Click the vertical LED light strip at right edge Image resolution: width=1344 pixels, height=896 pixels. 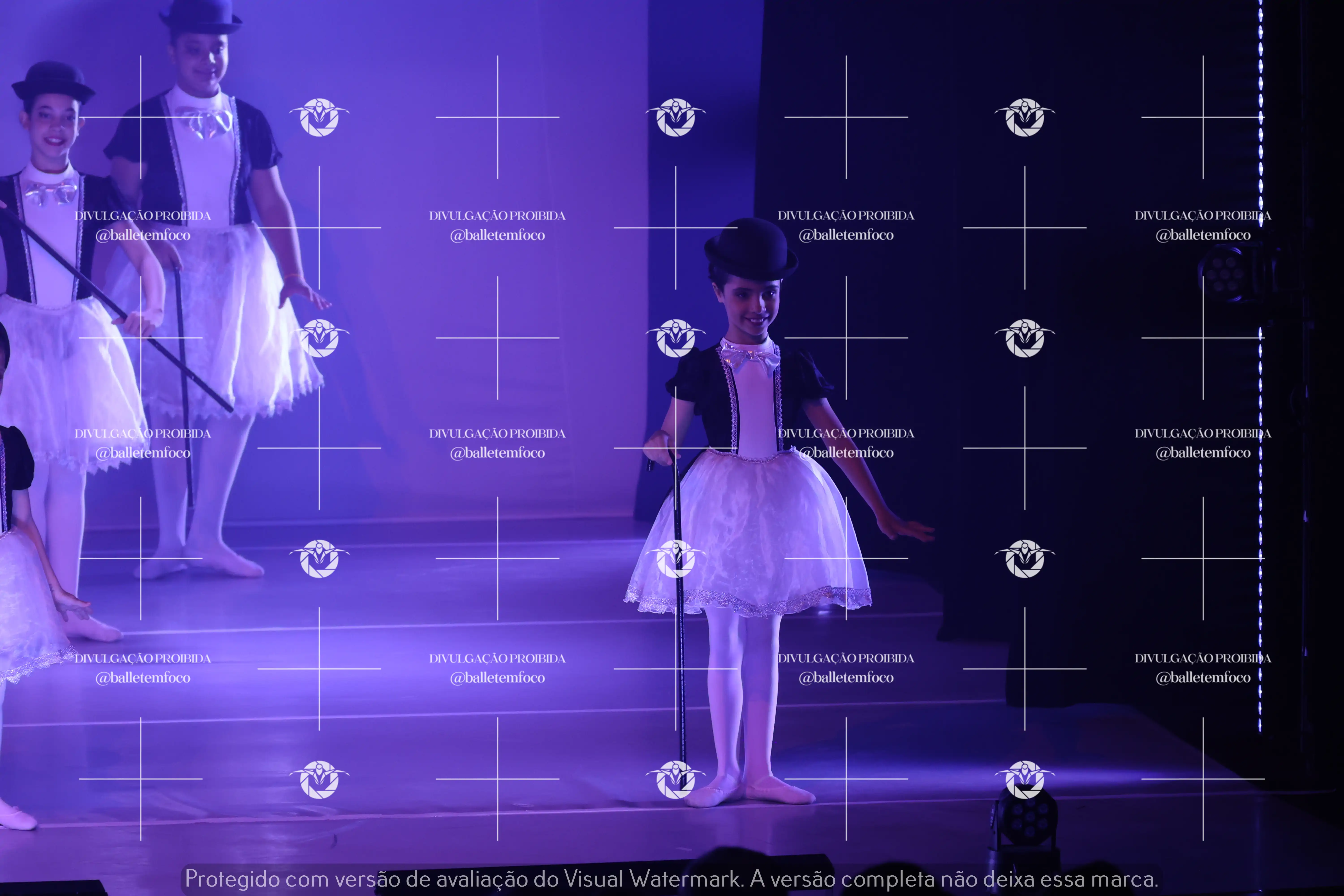pos(1261,400)
